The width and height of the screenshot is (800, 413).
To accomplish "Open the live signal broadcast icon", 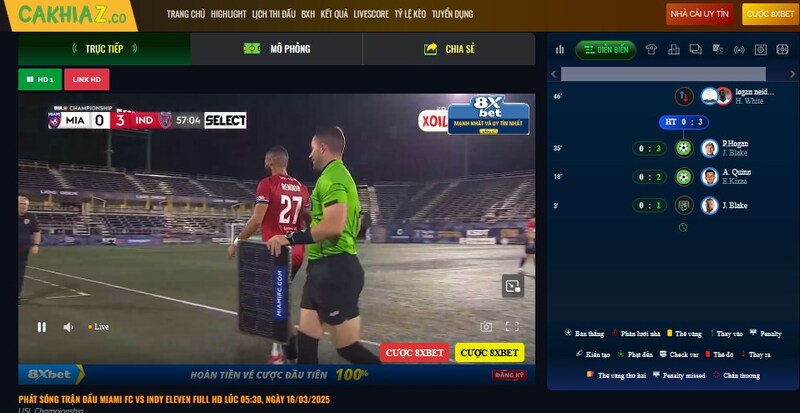I will click(739, 50).
